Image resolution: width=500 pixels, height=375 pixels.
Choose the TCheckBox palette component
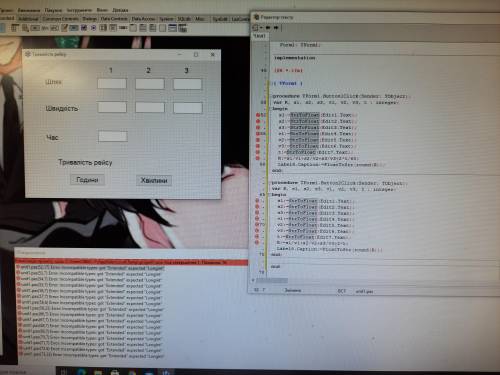(84, 28)
